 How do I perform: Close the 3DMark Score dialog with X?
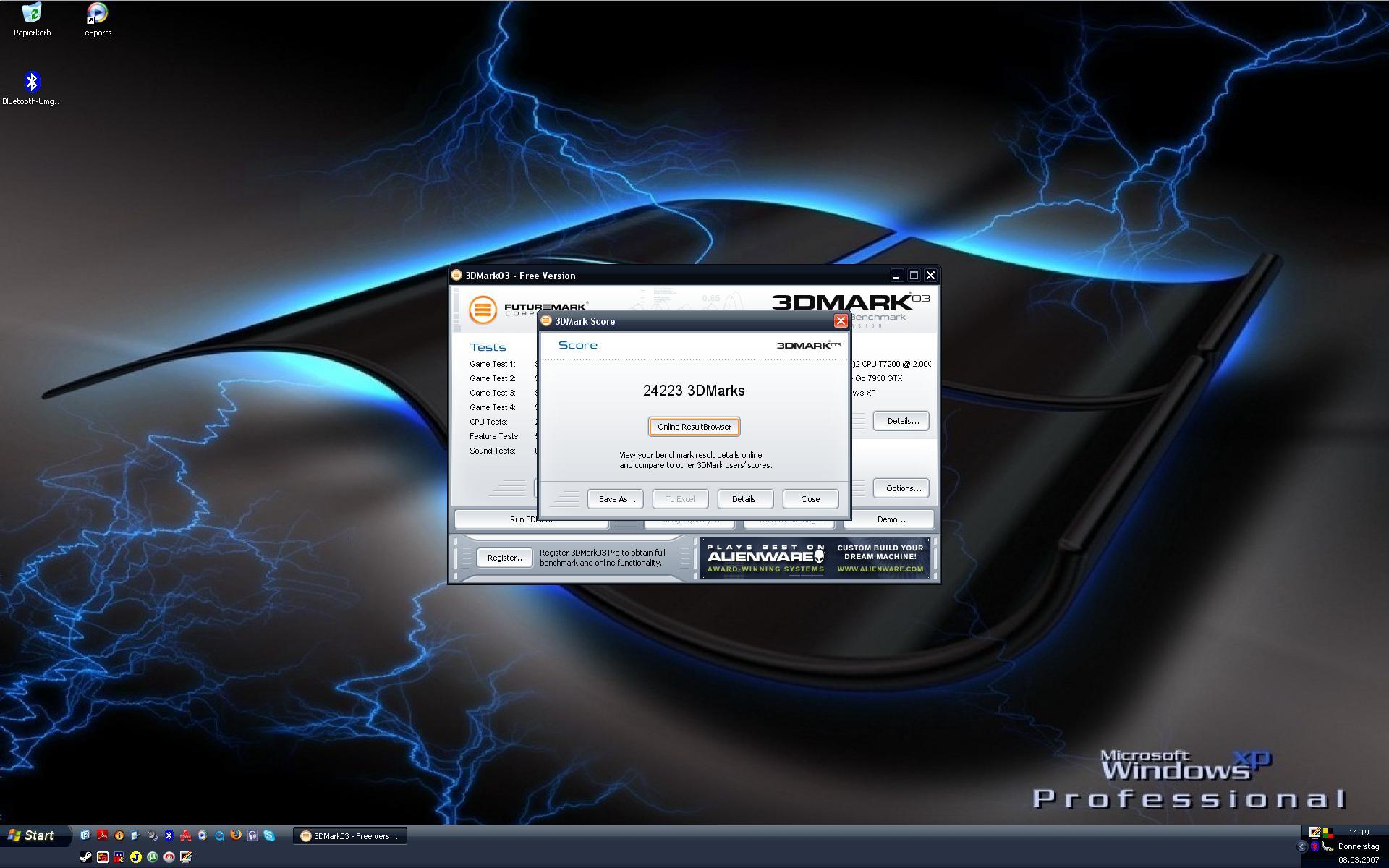pos(840,320)
